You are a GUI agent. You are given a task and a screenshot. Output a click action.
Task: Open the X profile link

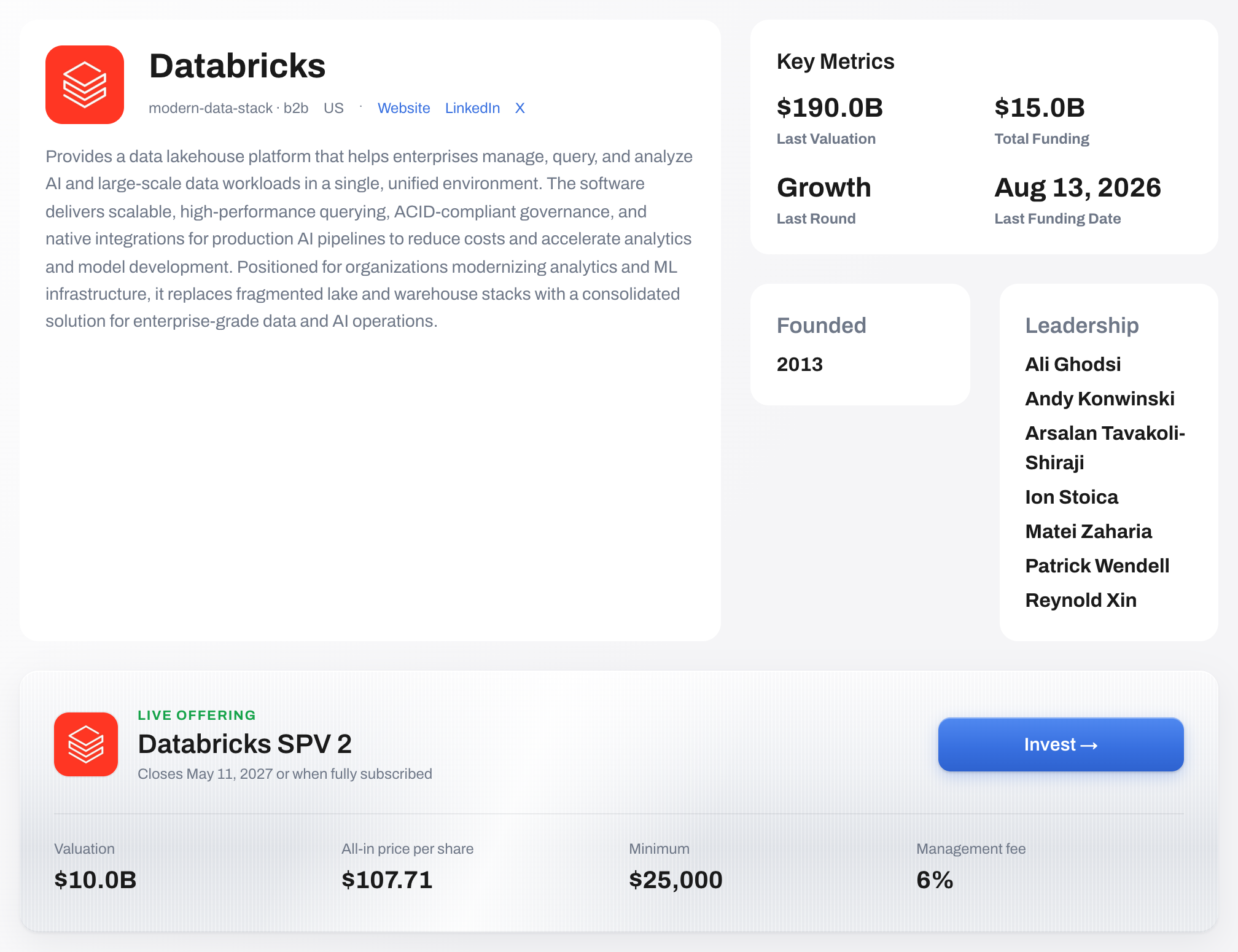click(x=520, y=108)
